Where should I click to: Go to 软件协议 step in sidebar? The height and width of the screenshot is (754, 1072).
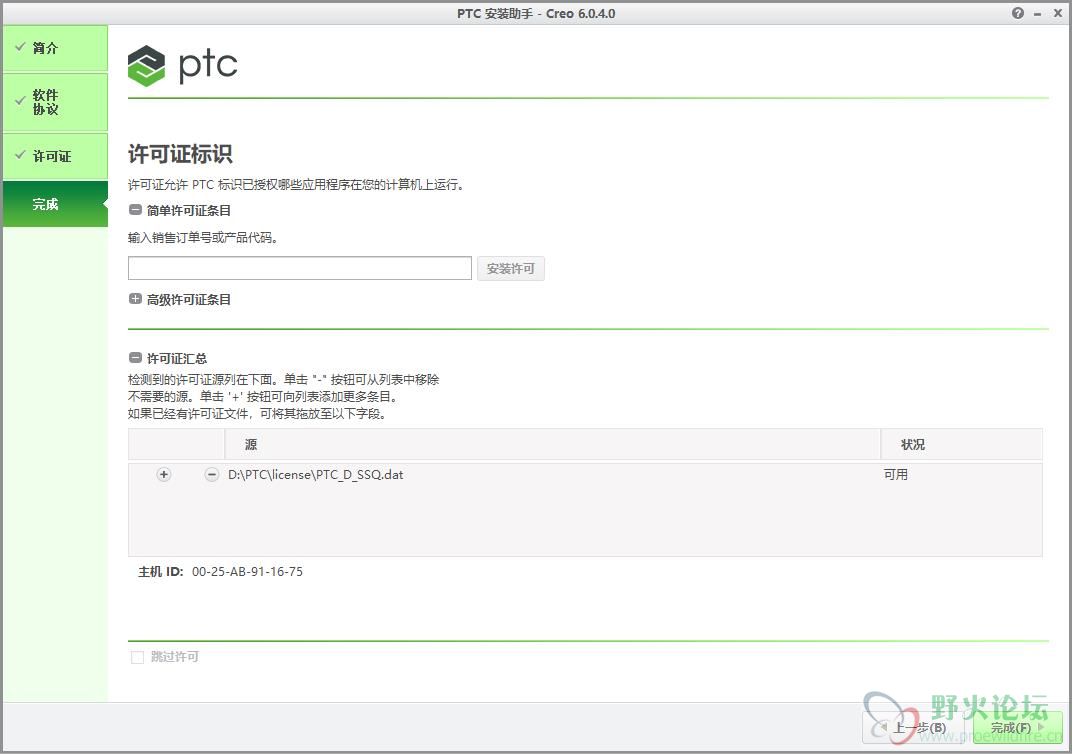click(x=55, y=102)
